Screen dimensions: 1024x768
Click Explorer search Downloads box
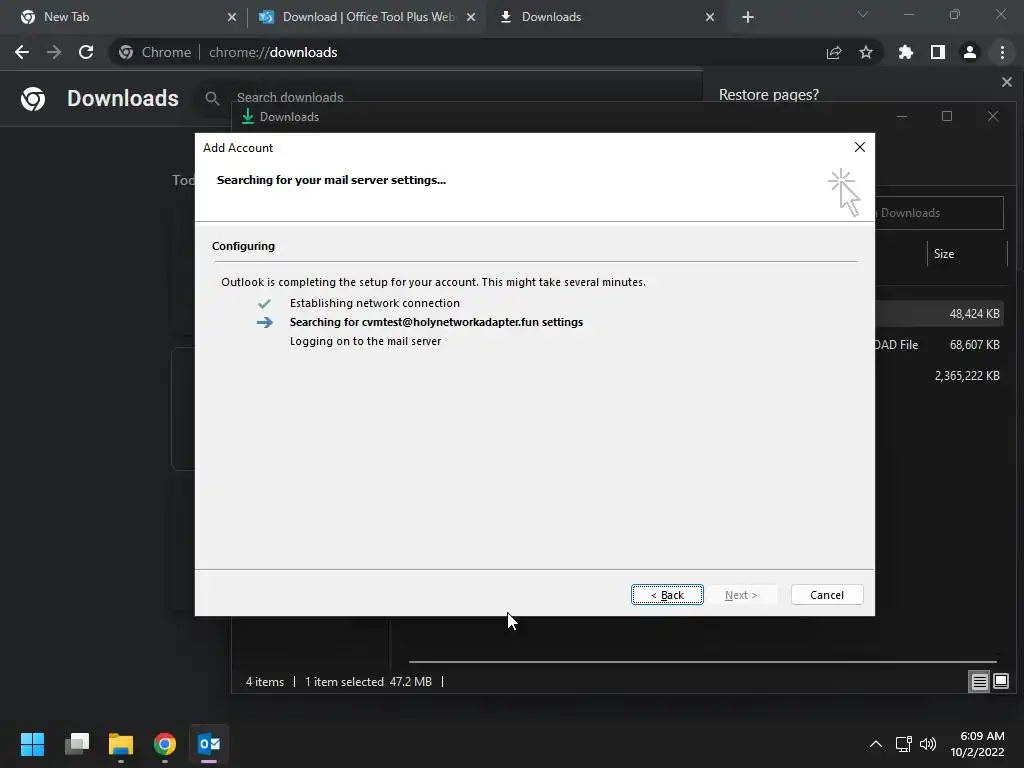pos(939,213)
